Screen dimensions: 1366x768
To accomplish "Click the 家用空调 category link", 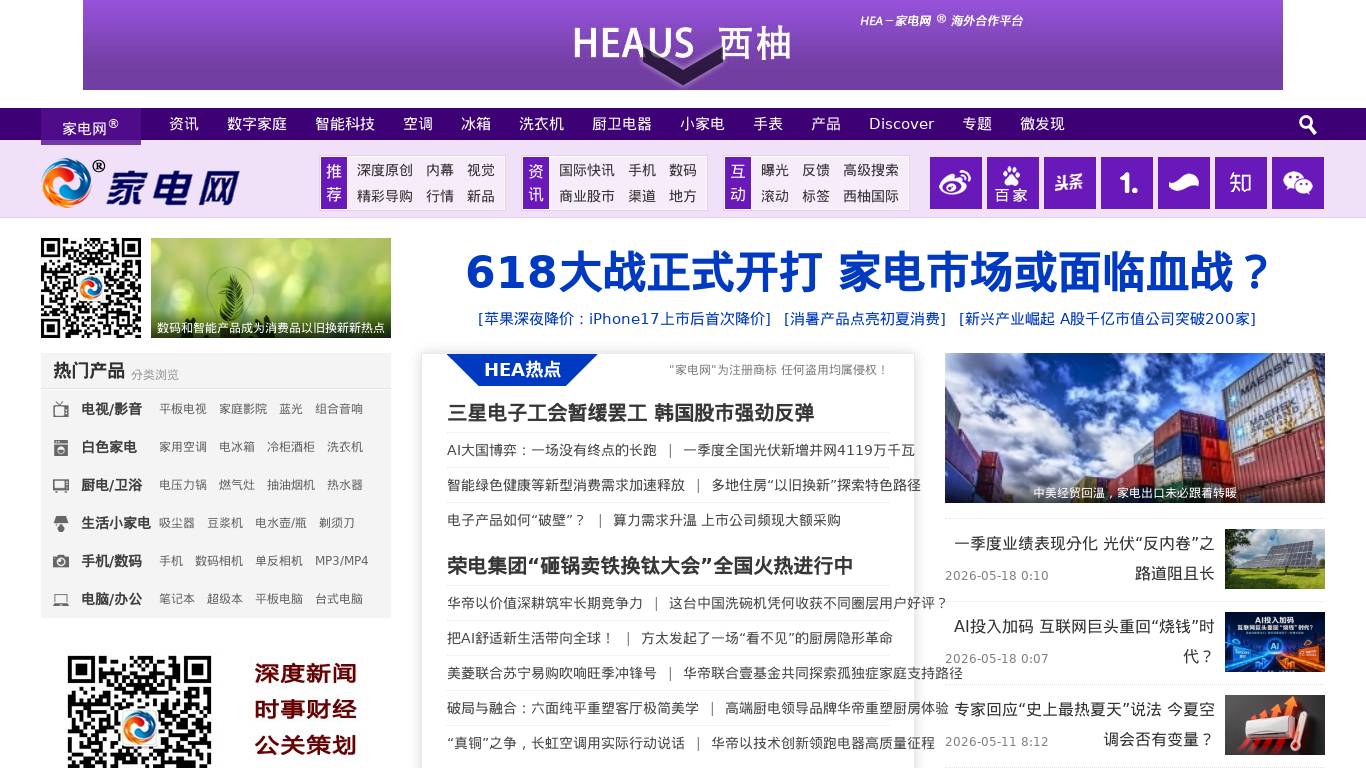I will [x=183, y=447].
